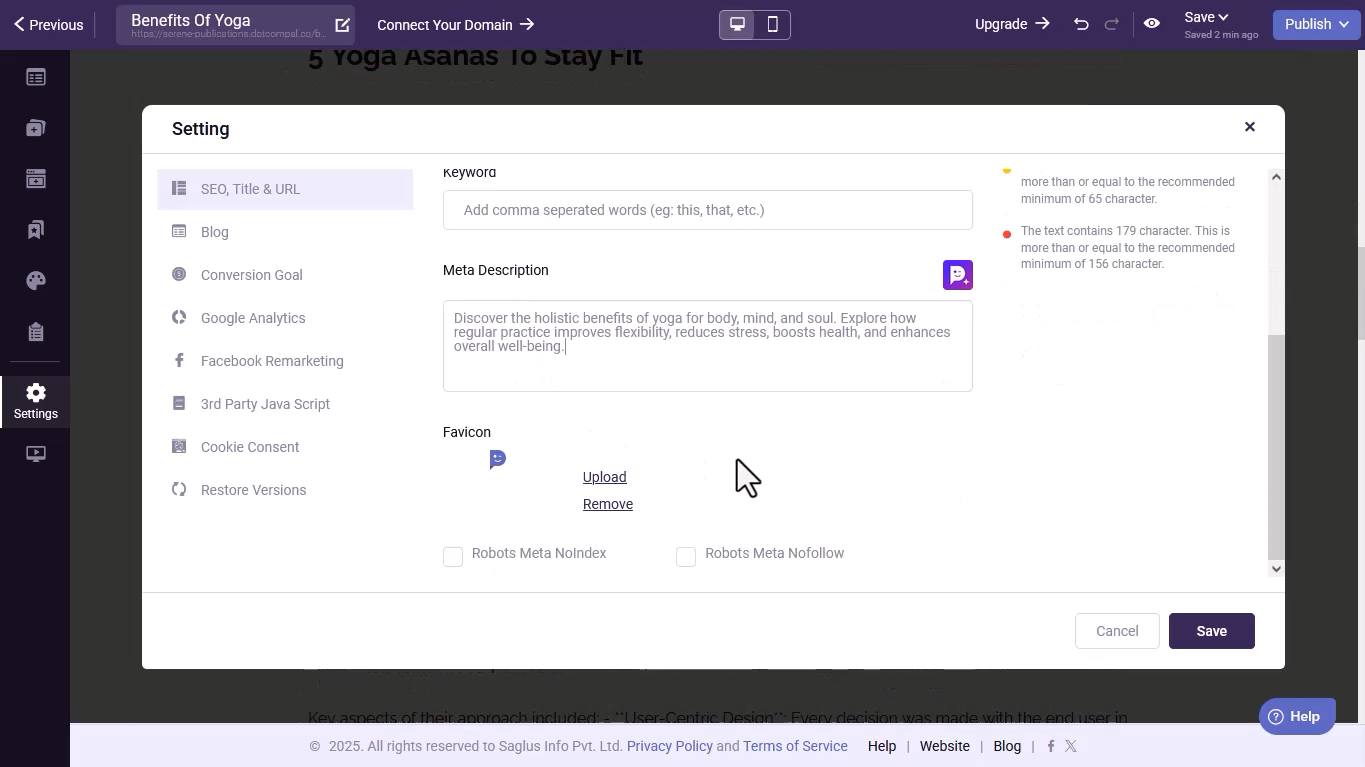Close the Setting dialog

1249,127
